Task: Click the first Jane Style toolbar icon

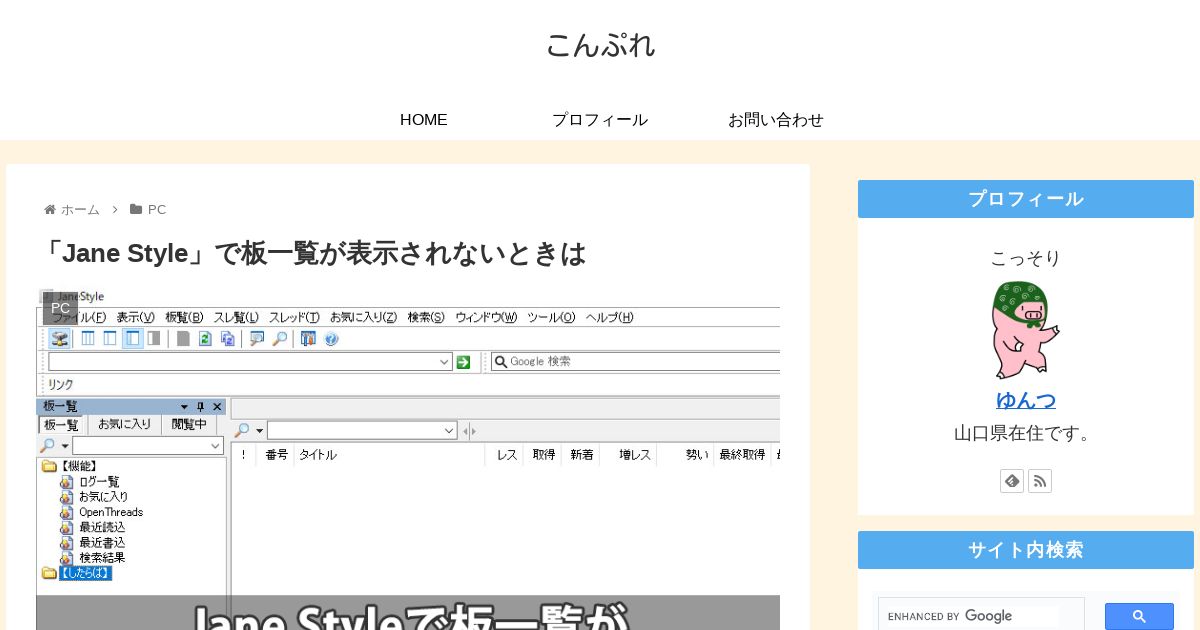Action: [x=60, y=338]
